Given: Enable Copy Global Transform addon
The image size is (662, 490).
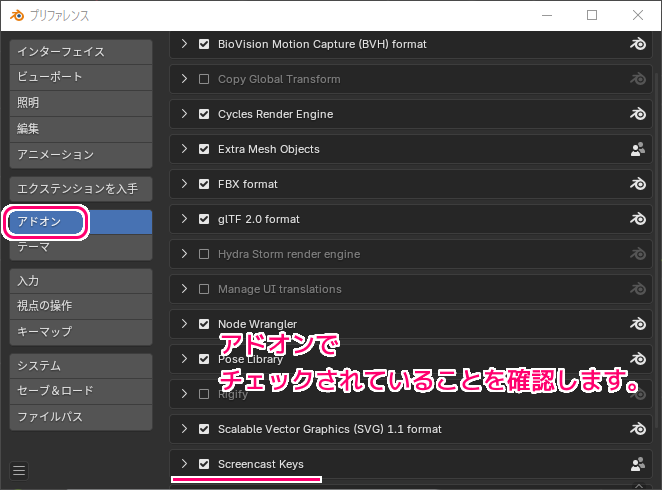Looking at the screenshot, I should [204, 79].
